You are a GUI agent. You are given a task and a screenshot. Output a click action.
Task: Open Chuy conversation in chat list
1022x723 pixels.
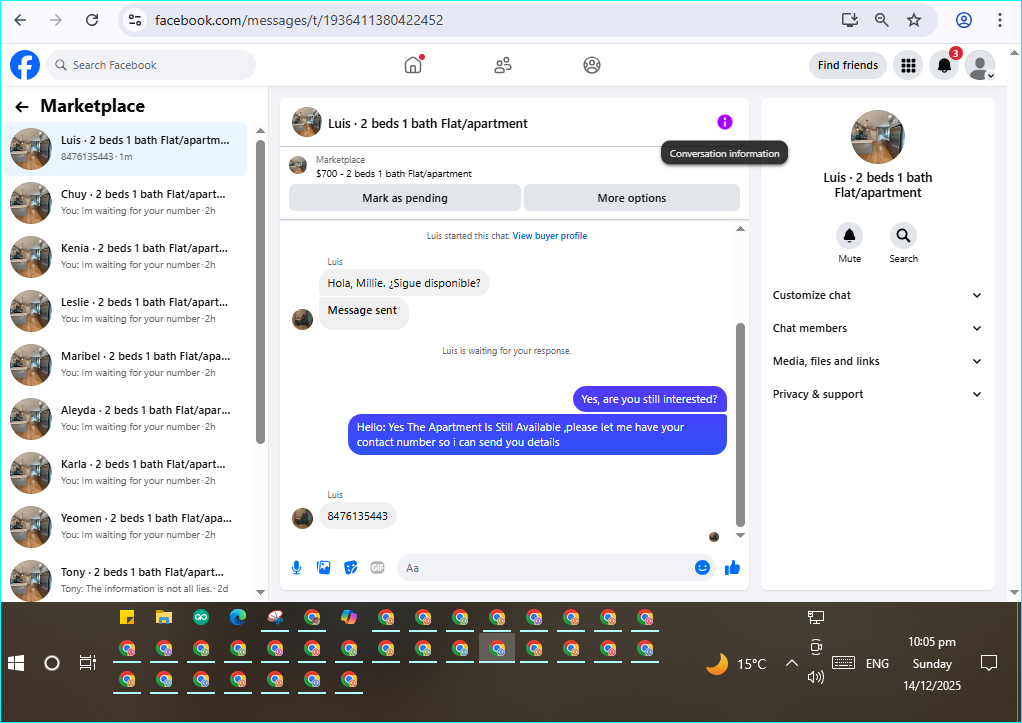[x=126, y=203]
